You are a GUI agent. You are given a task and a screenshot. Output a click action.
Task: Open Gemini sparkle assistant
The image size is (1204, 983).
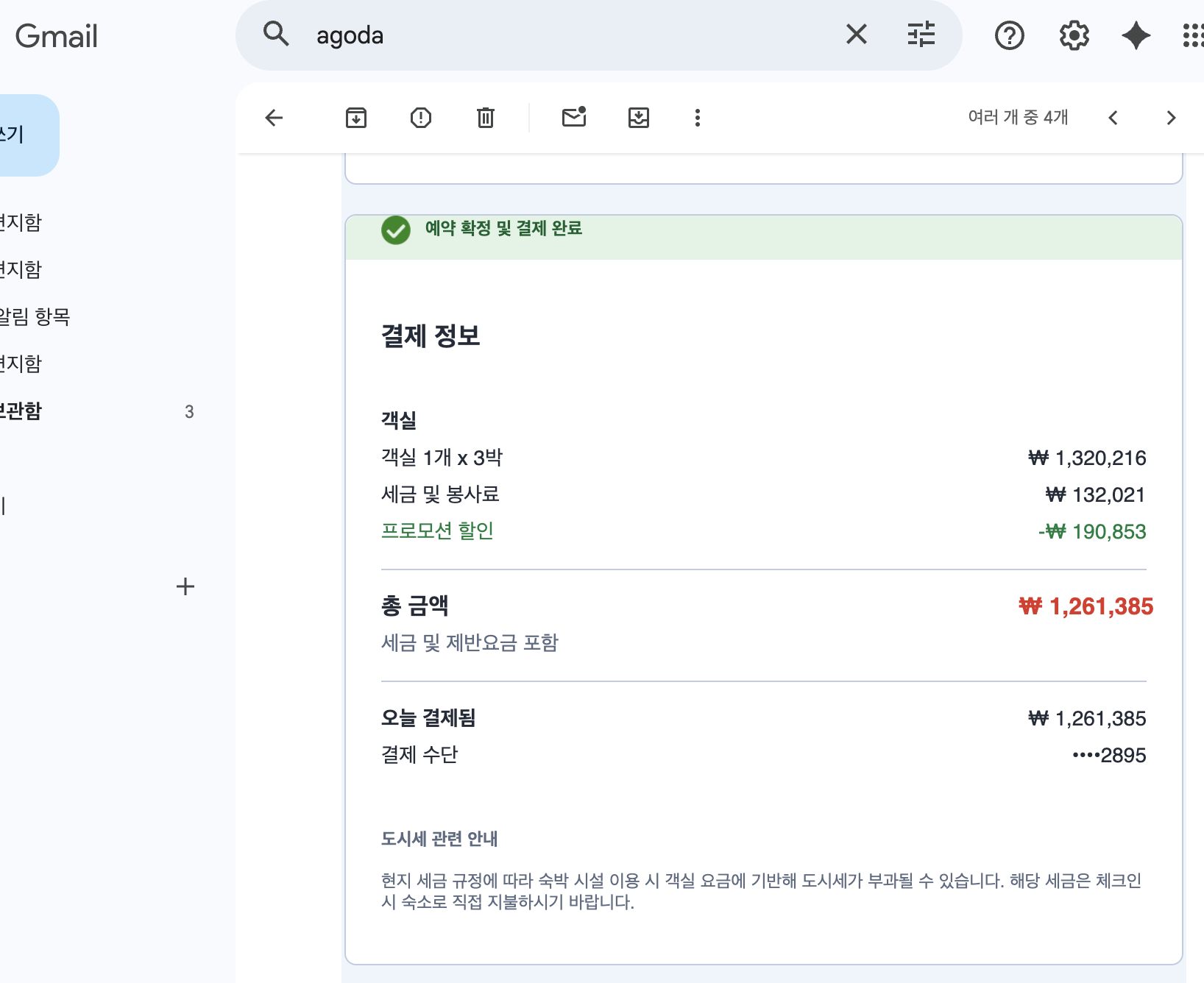click(1136, 35)
